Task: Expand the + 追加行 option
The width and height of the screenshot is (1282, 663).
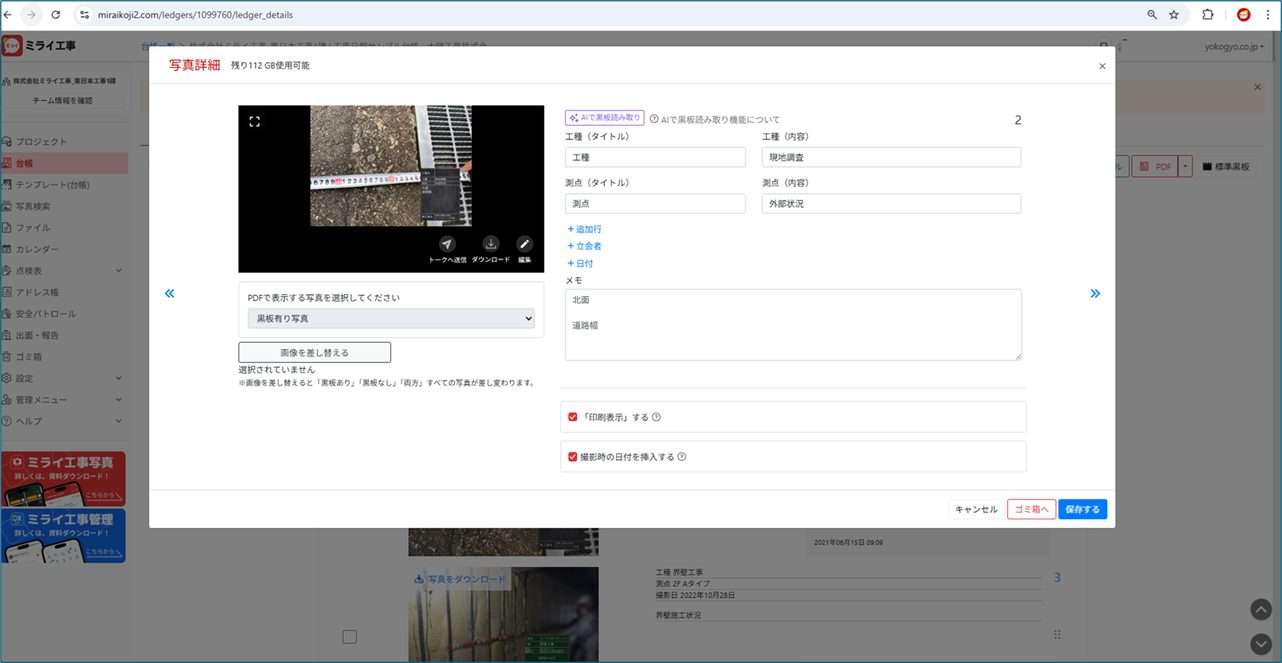Action: pos(585,229)
